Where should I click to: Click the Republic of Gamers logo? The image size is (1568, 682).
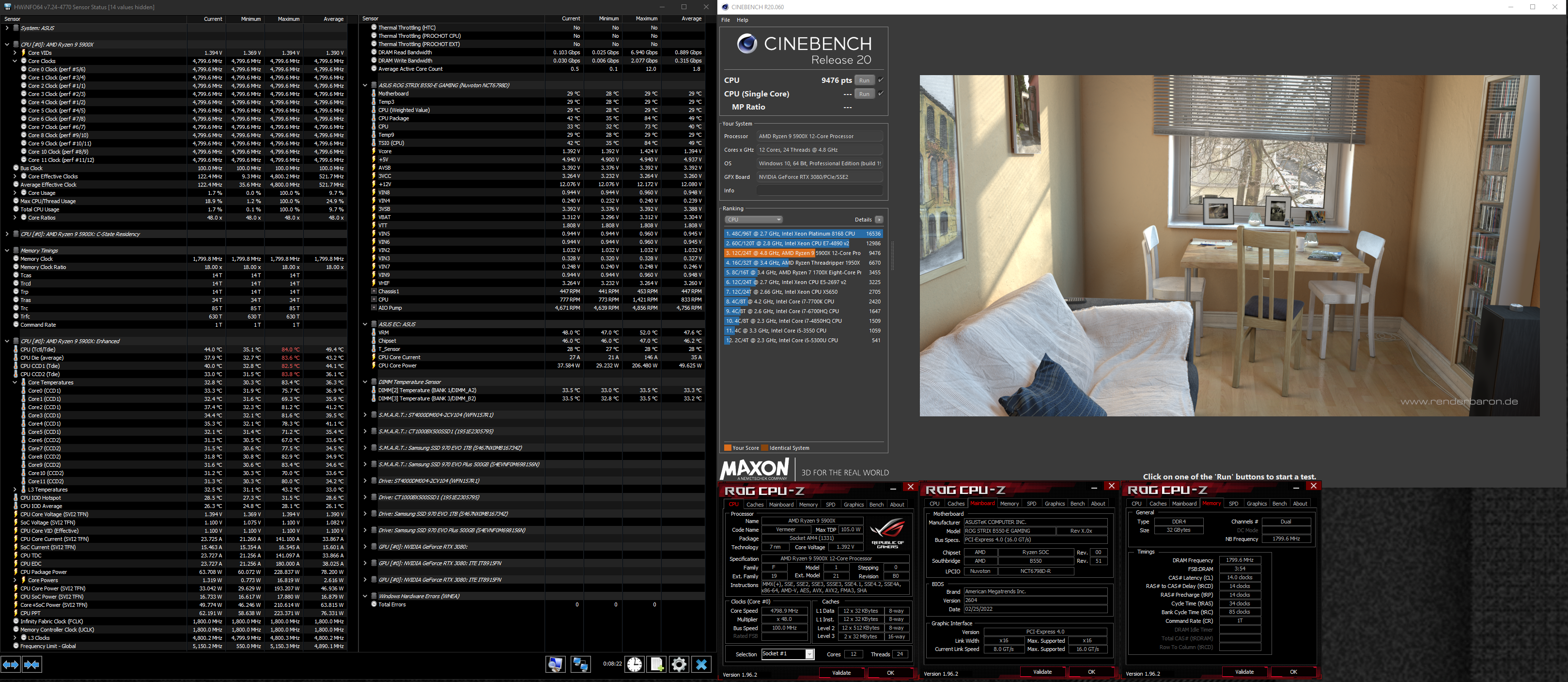887,533
